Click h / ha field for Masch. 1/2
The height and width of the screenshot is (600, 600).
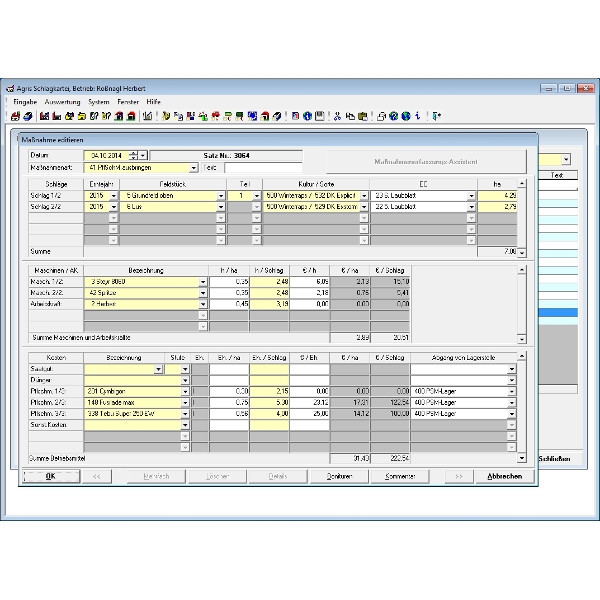(x=229, y=282)
